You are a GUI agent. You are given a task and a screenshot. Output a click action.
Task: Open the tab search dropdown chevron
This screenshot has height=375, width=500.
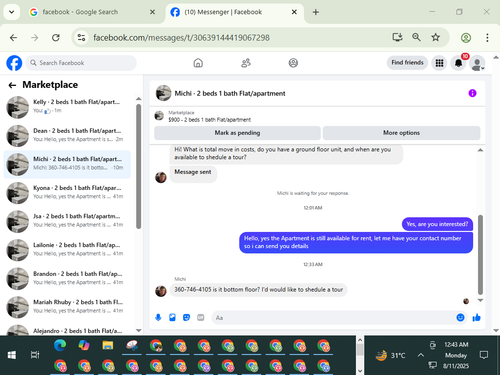coord(12,12)
